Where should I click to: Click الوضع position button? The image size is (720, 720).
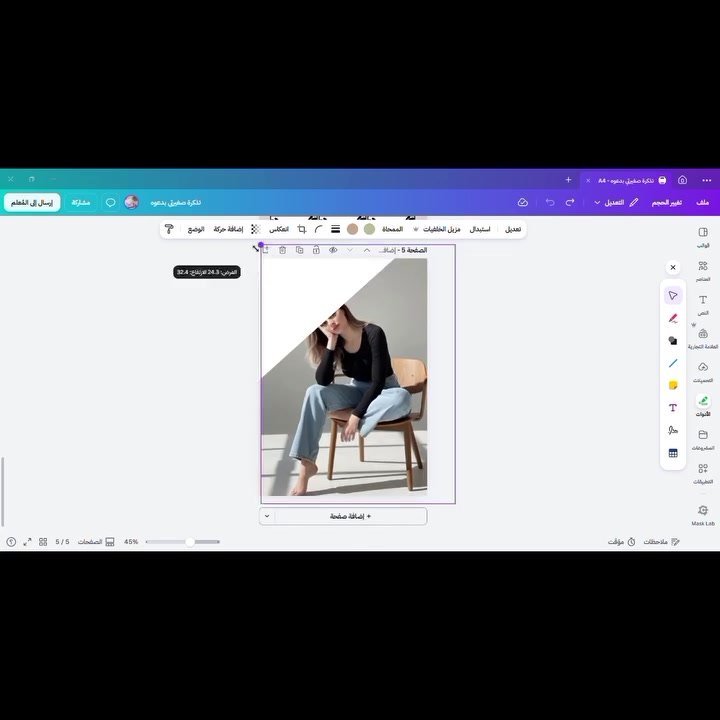click(x=196, y=229)
